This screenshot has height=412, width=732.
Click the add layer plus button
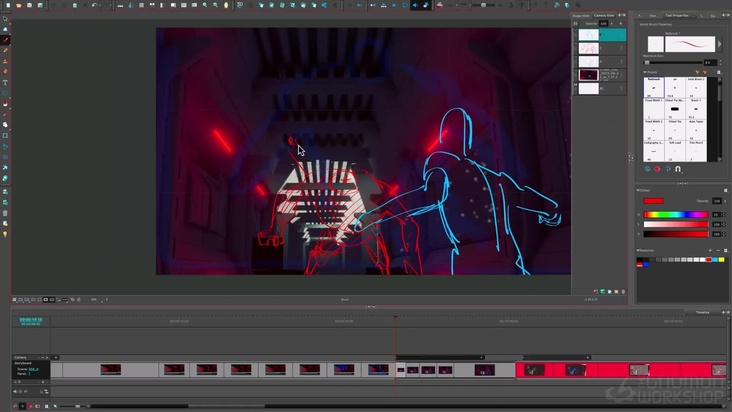tap(622, 24)
